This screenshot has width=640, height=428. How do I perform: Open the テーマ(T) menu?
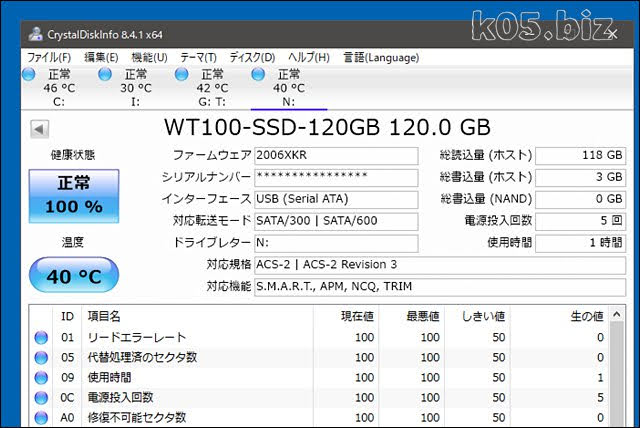[x=198, y=58]
